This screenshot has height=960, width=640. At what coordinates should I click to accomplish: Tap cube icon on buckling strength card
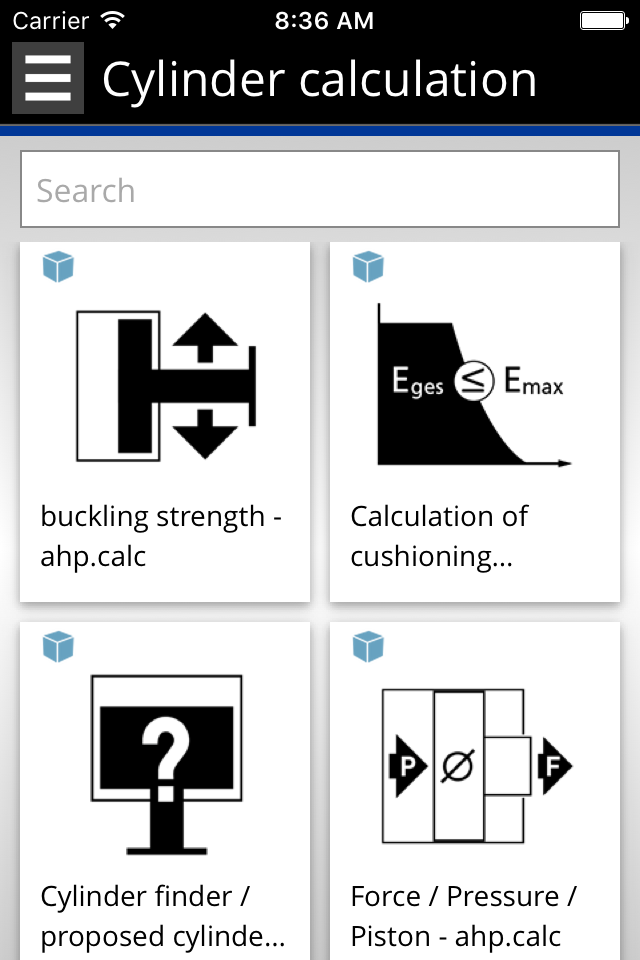[x=58, y=267]
